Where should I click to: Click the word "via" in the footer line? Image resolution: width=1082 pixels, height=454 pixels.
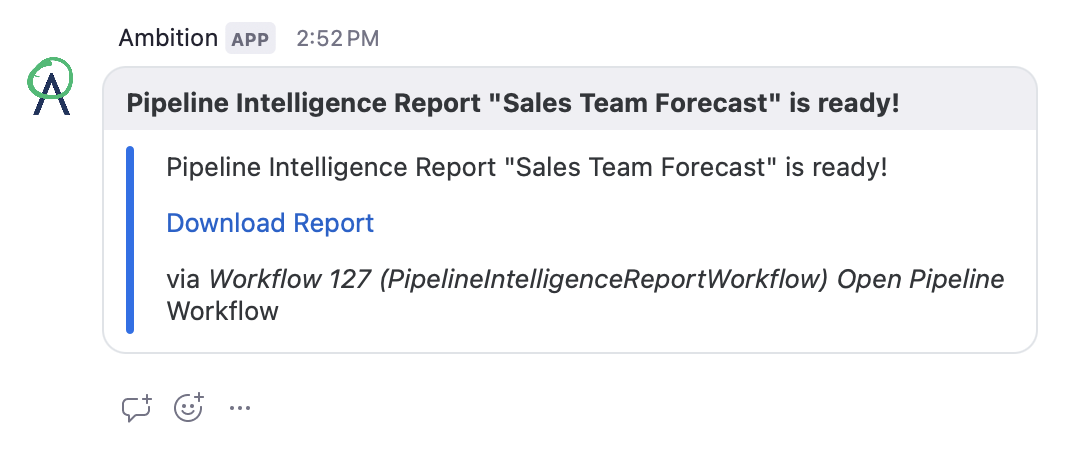184,279
